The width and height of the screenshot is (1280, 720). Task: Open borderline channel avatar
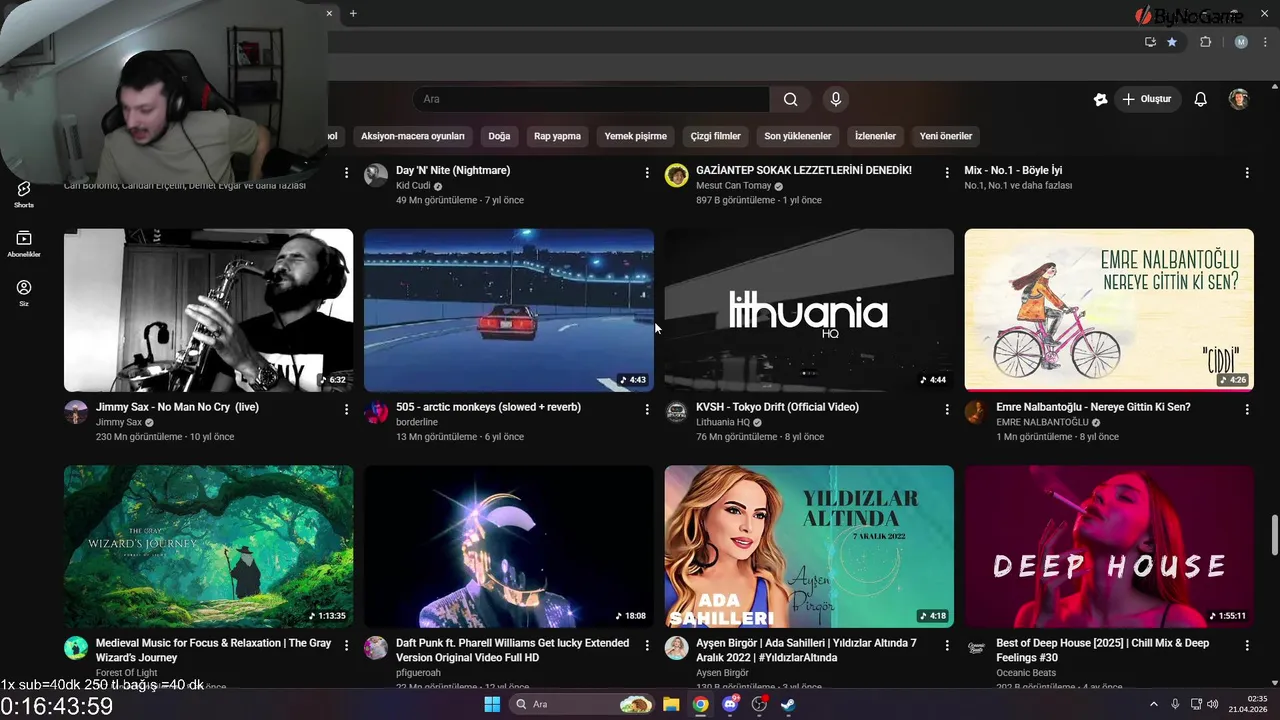376,412
